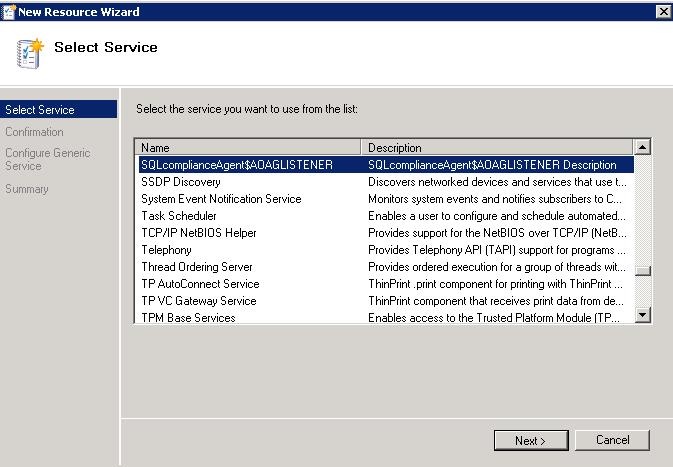The width and height of the screenshot is (673, 467).
Task: Sort the list by Name column
Action: point(250,147)
